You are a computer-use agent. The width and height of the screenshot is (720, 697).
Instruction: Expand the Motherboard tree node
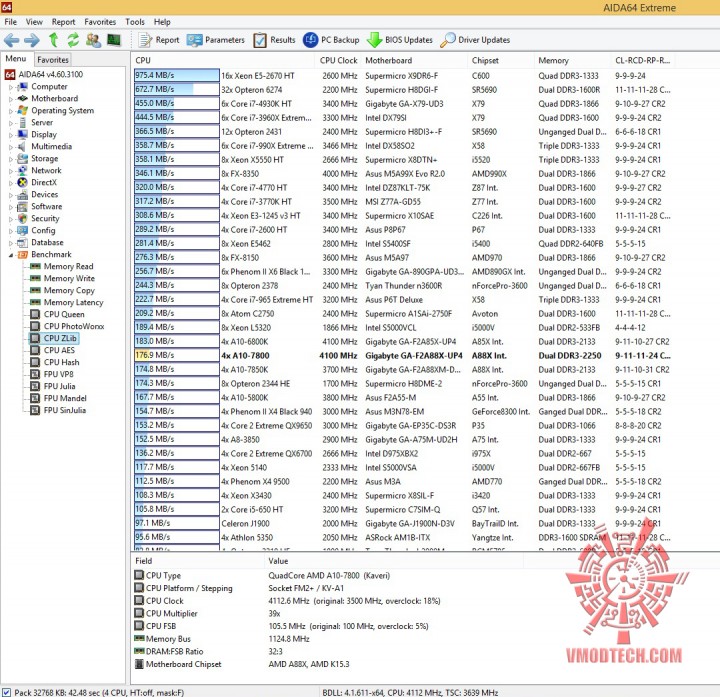(x=11, y=99)
